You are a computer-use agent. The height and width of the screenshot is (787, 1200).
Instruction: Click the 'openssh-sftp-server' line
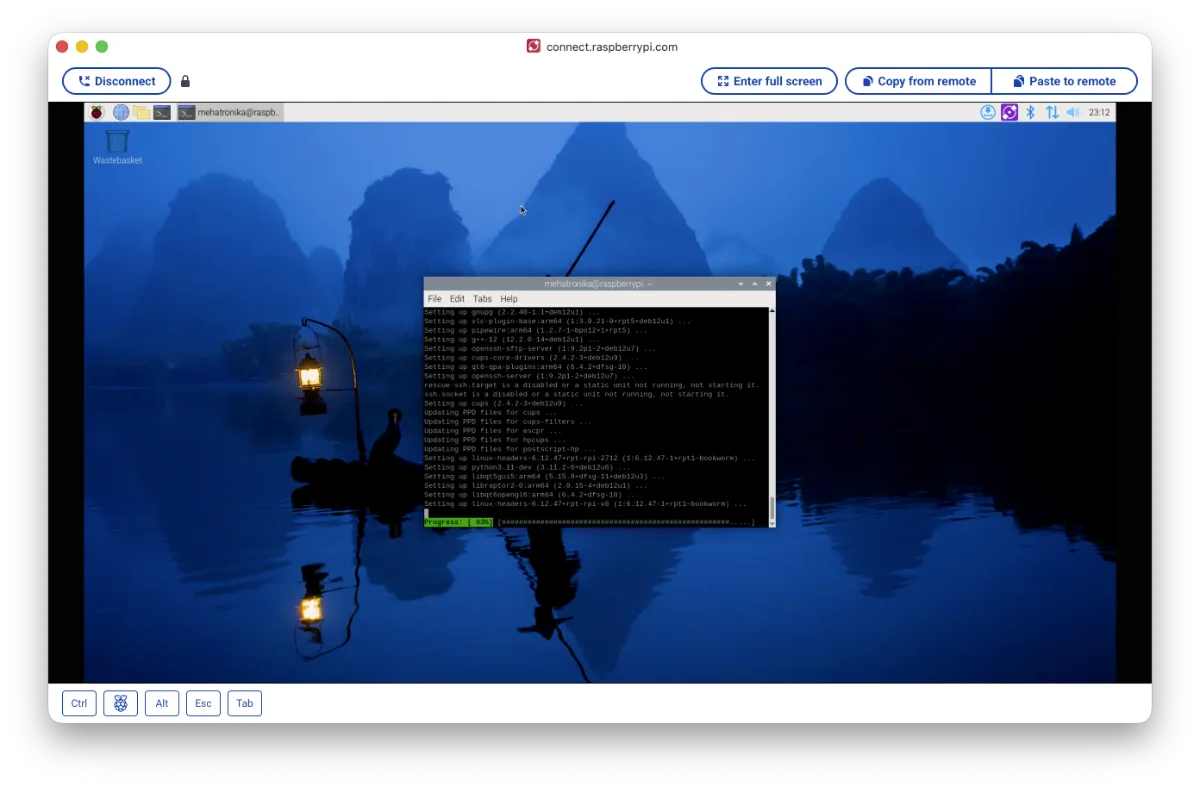pos(540,349)
